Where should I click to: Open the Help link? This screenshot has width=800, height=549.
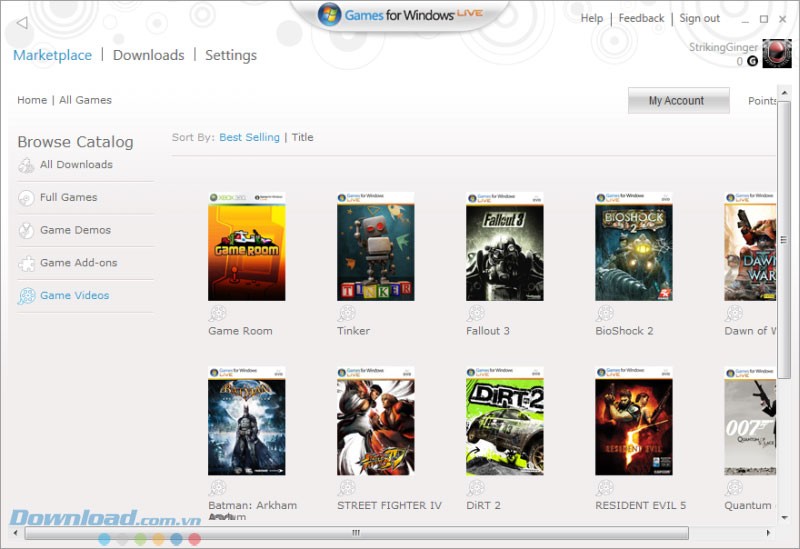[x=592, y=18]
